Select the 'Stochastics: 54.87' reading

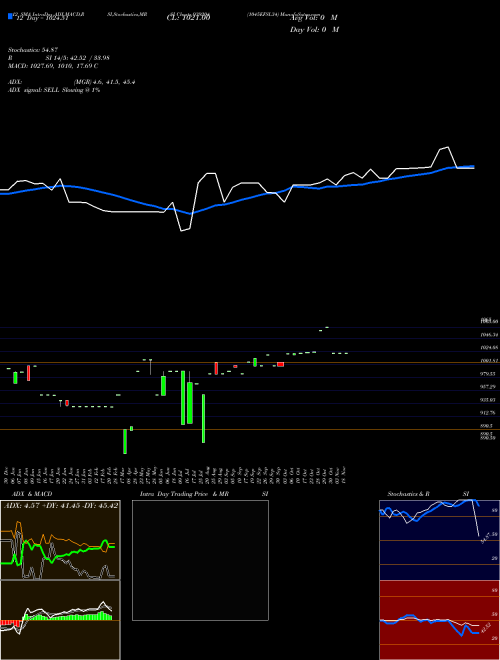33,50
